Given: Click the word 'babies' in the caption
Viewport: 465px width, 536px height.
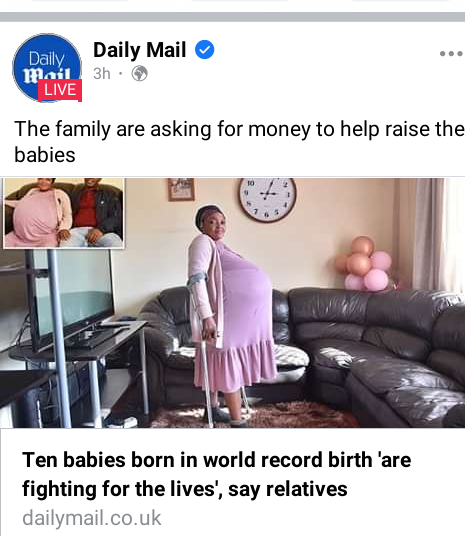Looking at the screenshot, I should coord(45,155).
